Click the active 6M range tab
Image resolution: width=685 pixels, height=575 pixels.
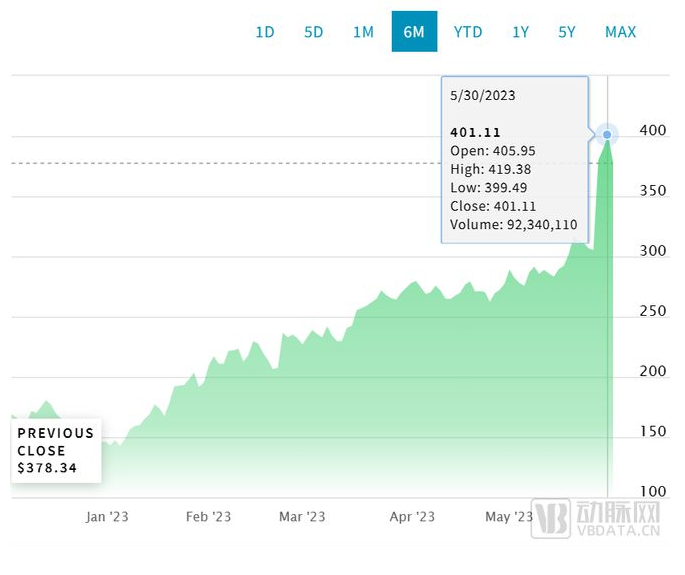click(x=414, y=32)
